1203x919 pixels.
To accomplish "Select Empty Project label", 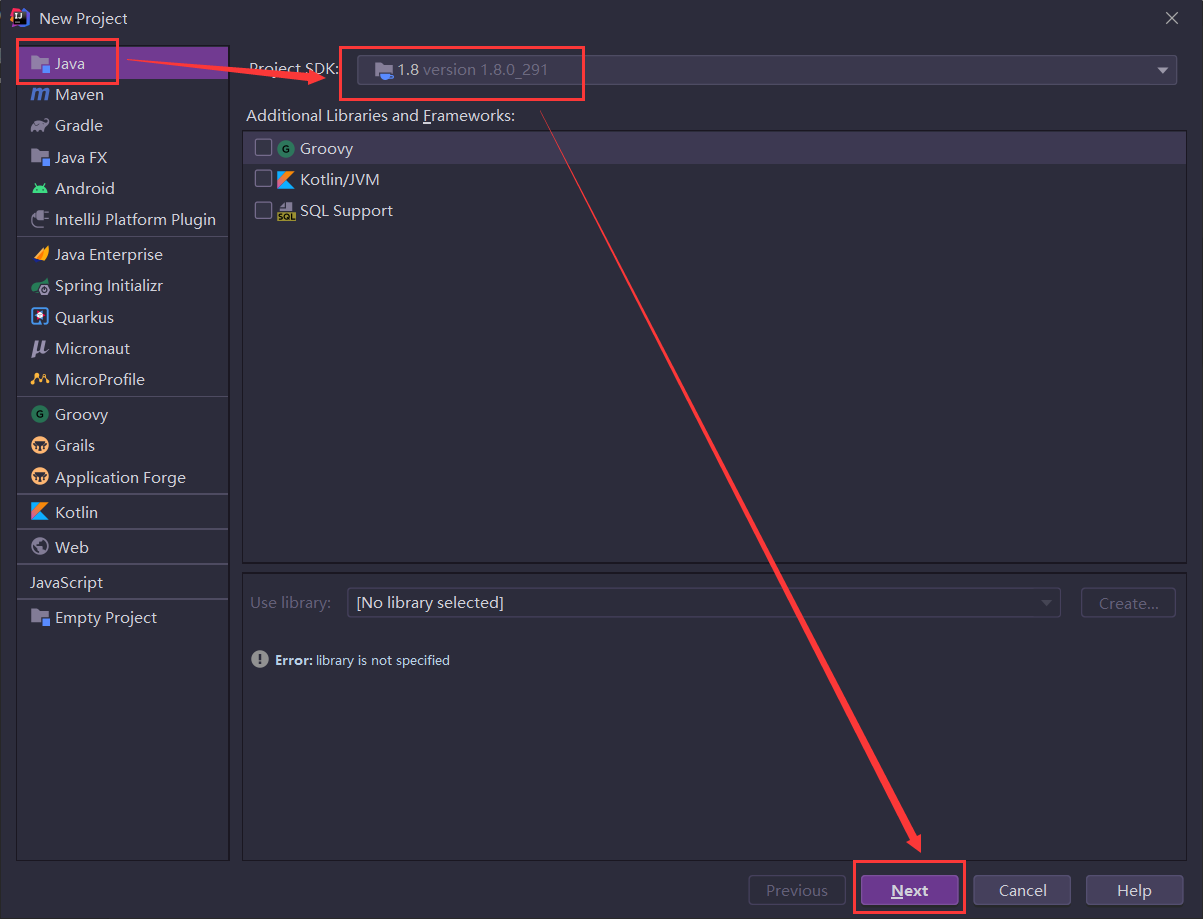I will [x=106, y=617].
